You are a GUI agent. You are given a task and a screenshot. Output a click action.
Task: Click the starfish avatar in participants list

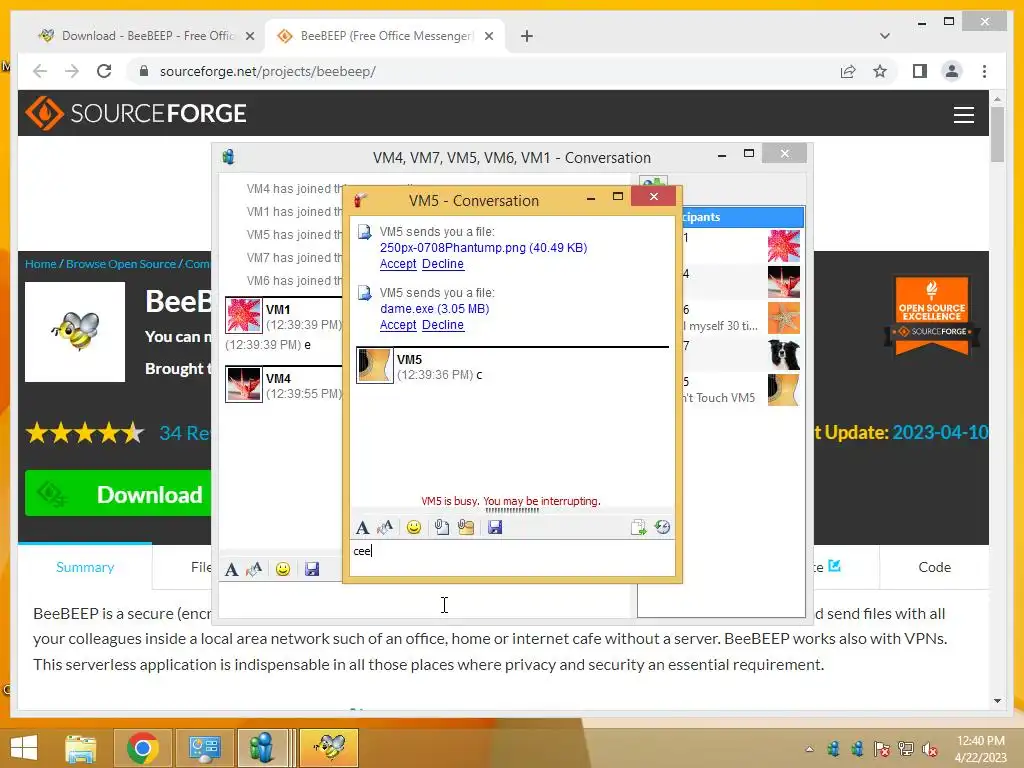click(784, 318)
